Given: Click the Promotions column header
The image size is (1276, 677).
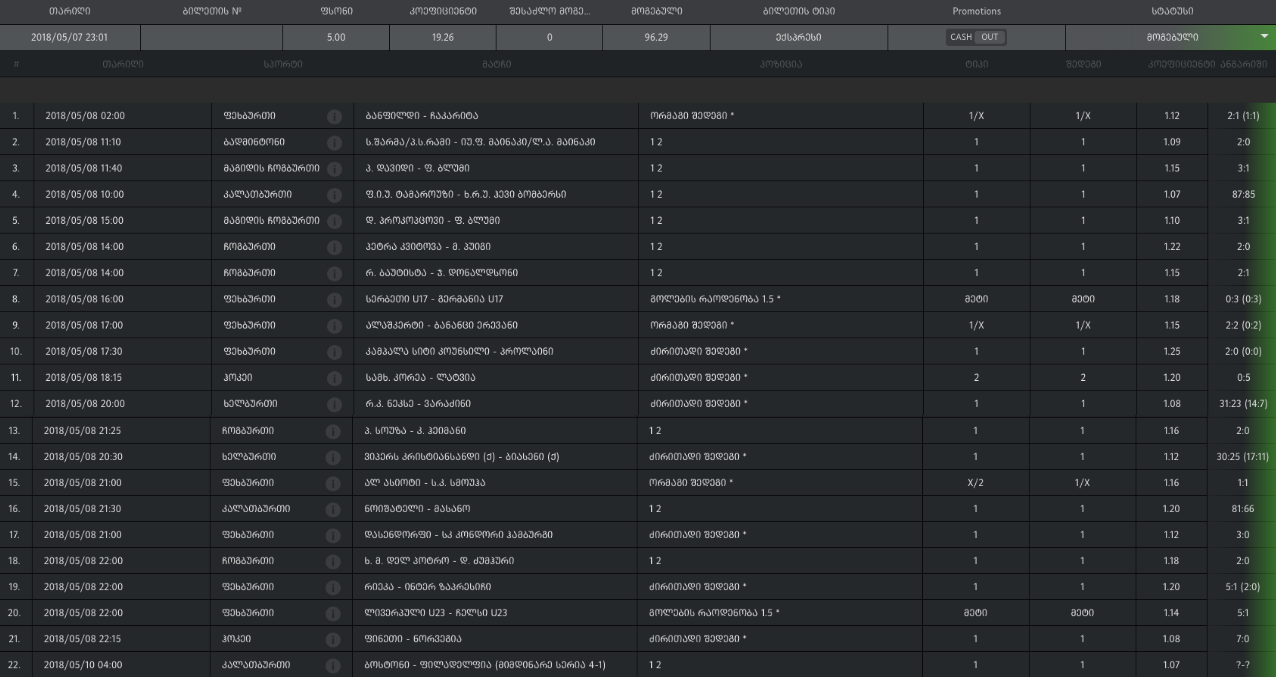Looking at the screenshot, I should (976, 11).
